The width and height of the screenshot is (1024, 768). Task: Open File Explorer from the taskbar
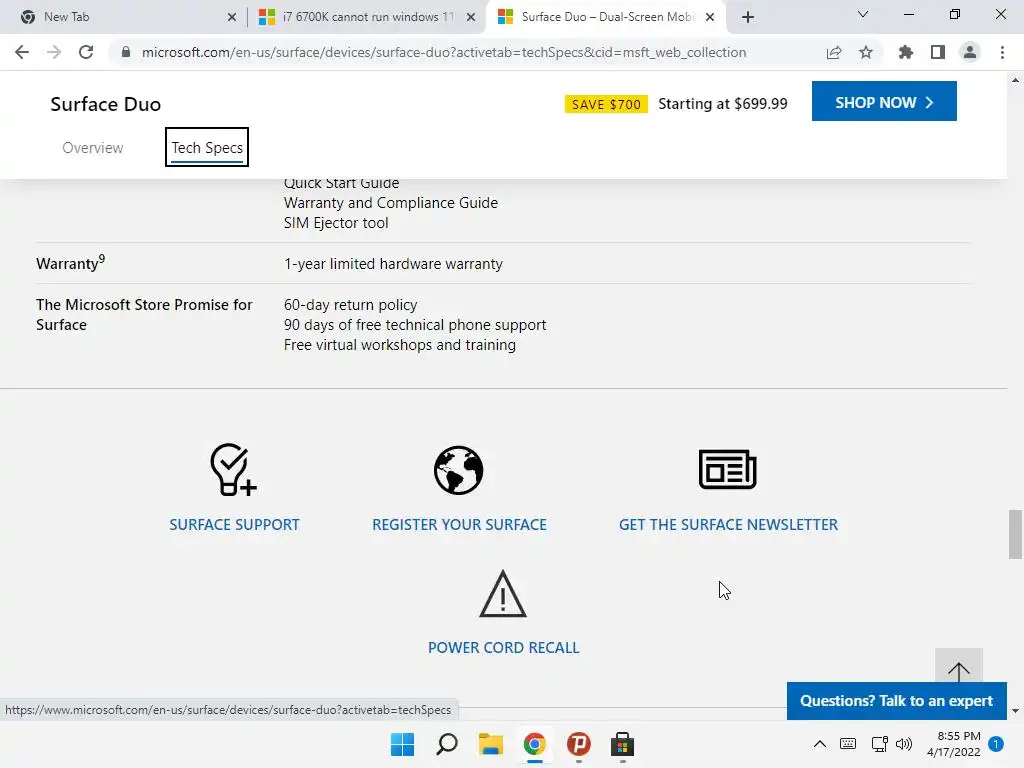(x=490, y=744)
